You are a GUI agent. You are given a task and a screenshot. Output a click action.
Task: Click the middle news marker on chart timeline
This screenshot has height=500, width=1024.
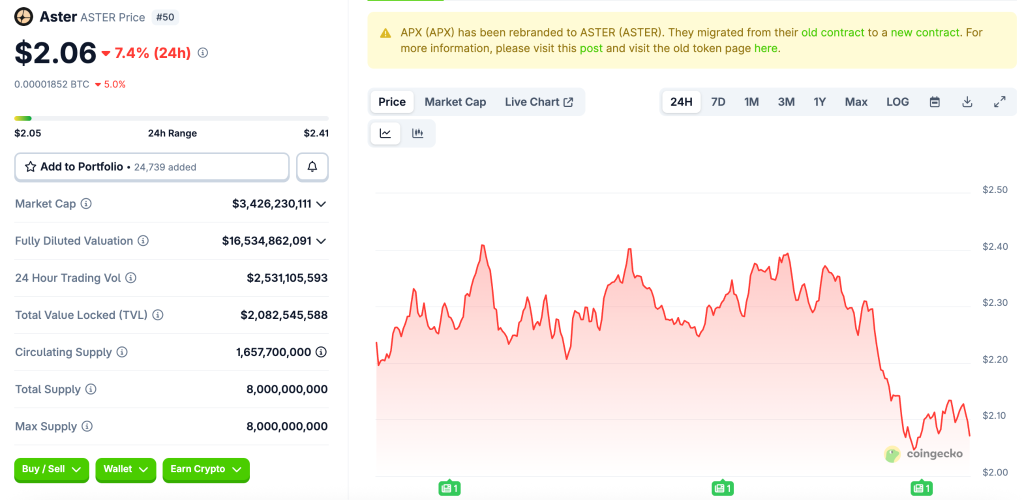click(x=722, y=488)
